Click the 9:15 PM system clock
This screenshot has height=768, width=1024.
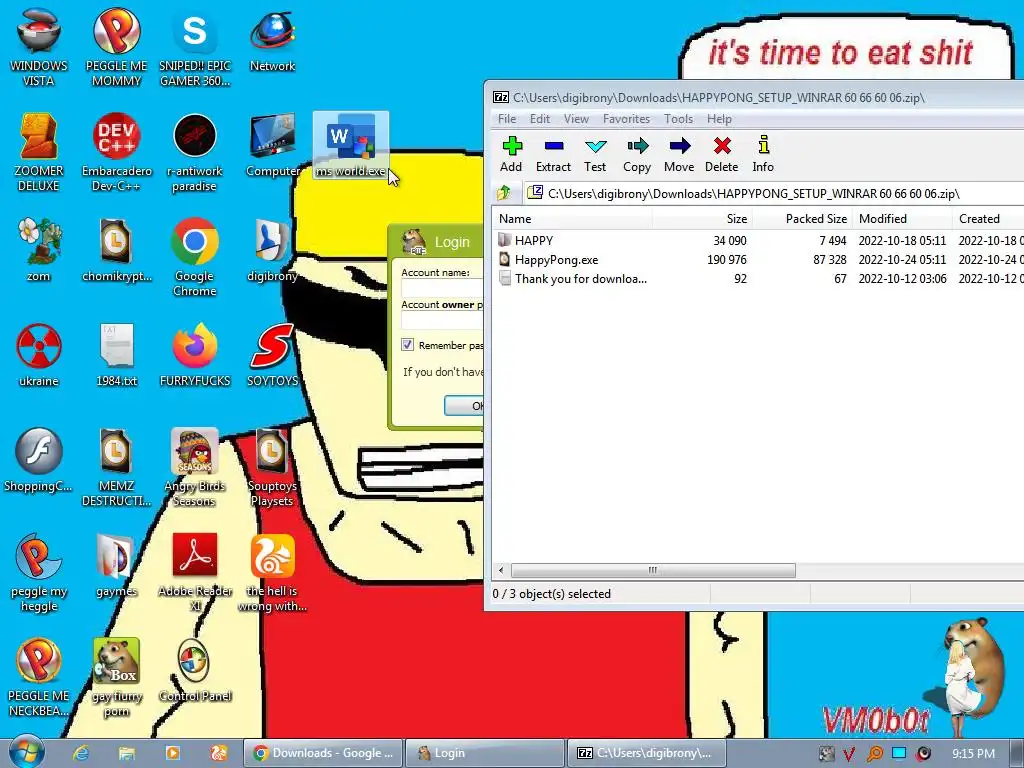[x=973, y=754]
